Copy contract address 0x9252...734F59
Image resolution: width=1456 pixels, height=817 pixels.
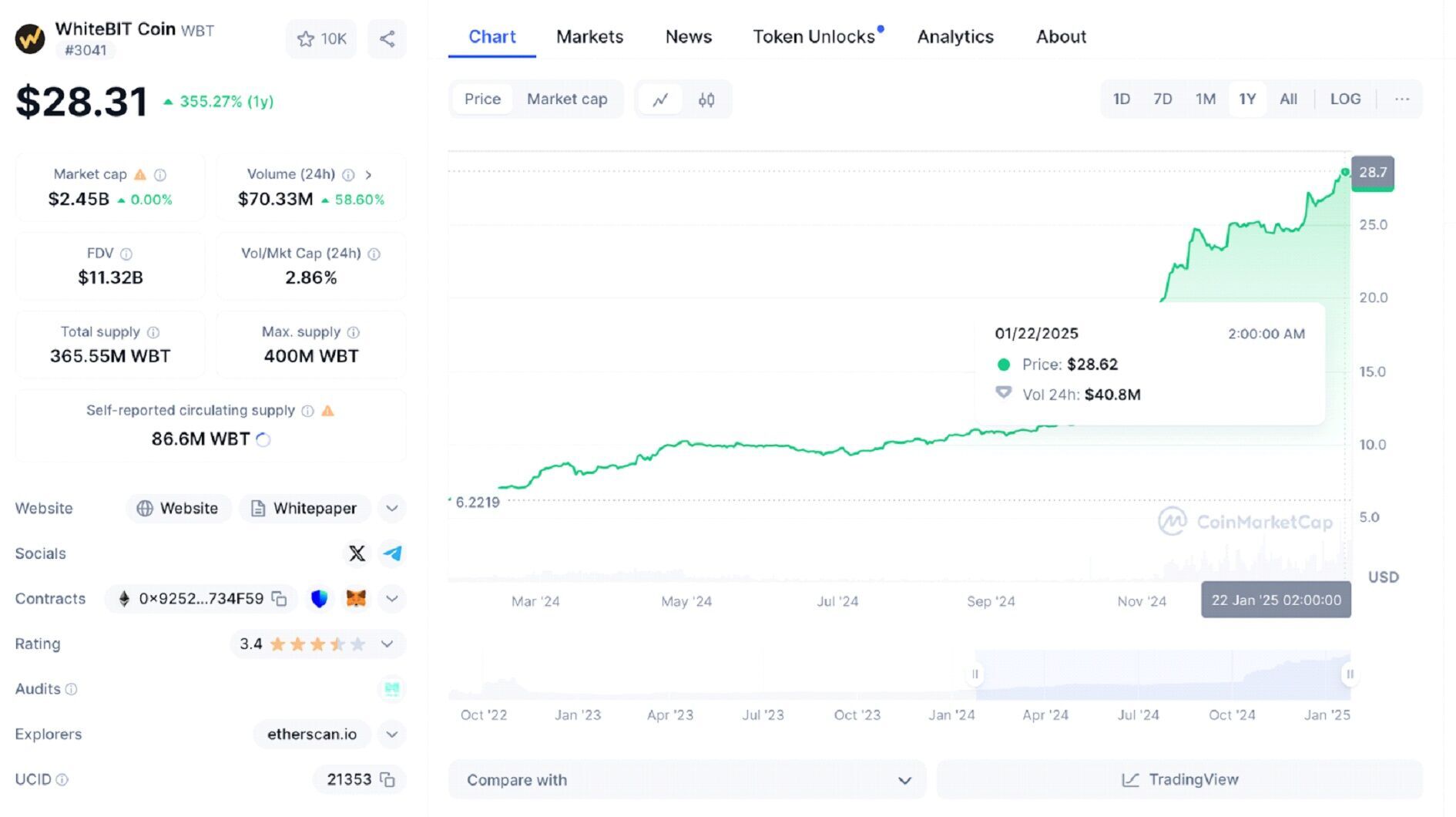(280, 599)
